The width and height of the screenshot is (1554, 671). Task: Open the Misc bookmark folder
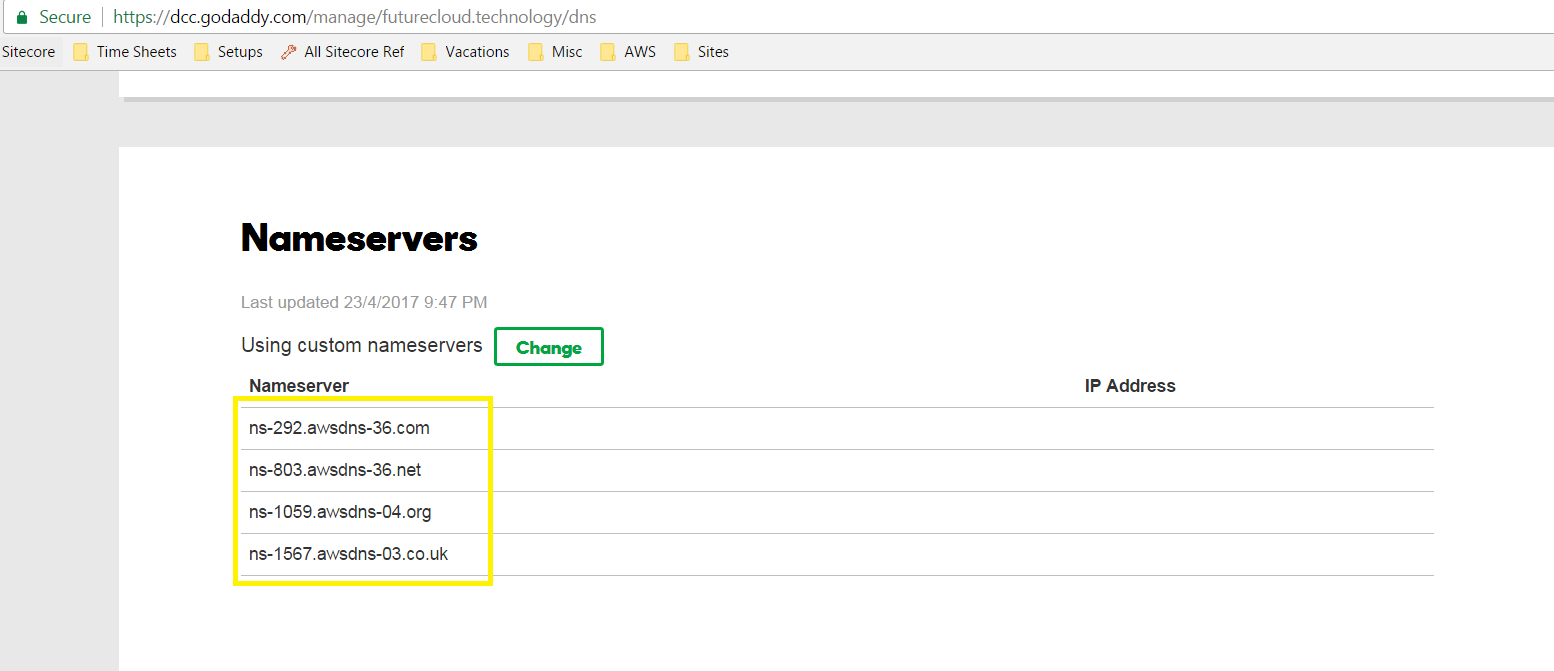tap(555, 52)
